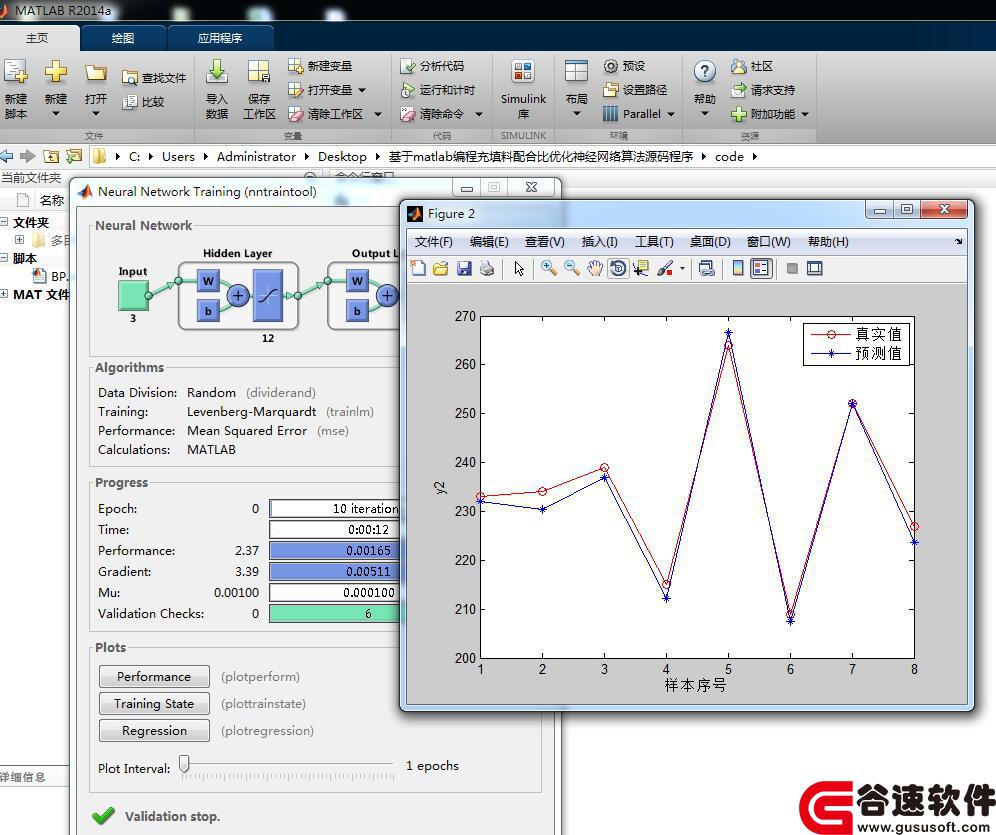This screenshot has width=996, height=835.
Task: Click Show Plot Tools and Dock icon
Action: (x=815, y=269)
